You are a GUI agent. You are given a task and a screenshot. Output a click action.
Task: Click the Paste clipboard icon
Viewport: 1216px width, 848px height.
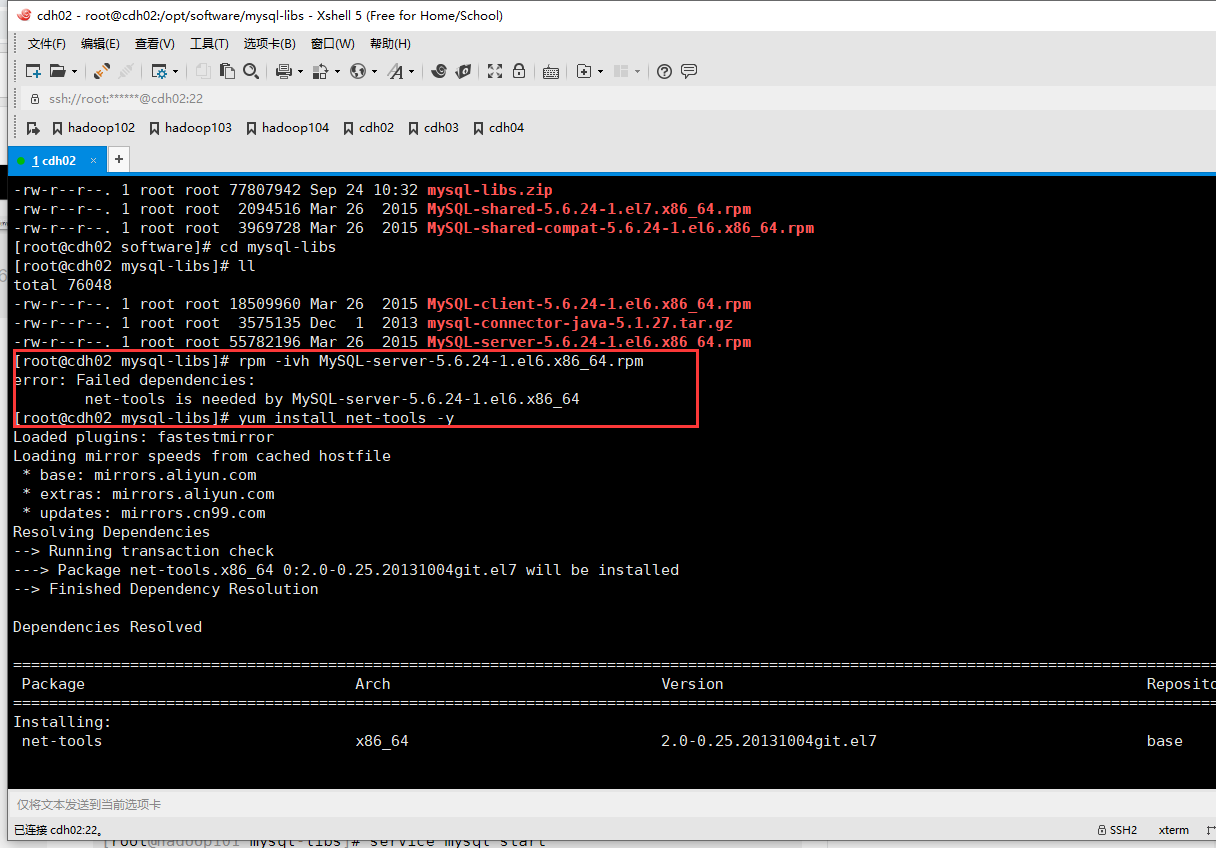(227, 71)
